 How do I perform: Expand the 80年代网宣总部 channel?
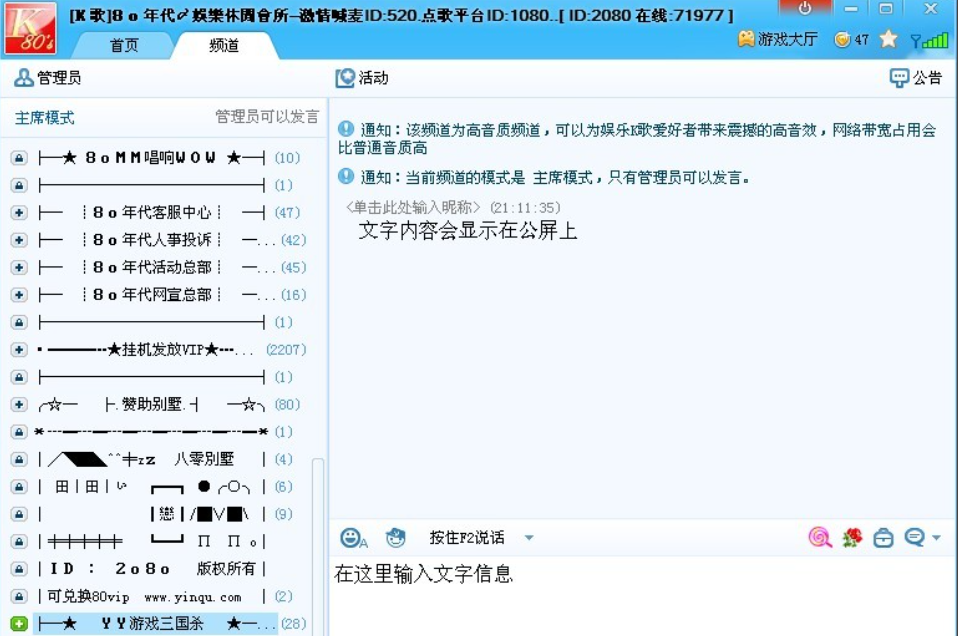point(19,294)
